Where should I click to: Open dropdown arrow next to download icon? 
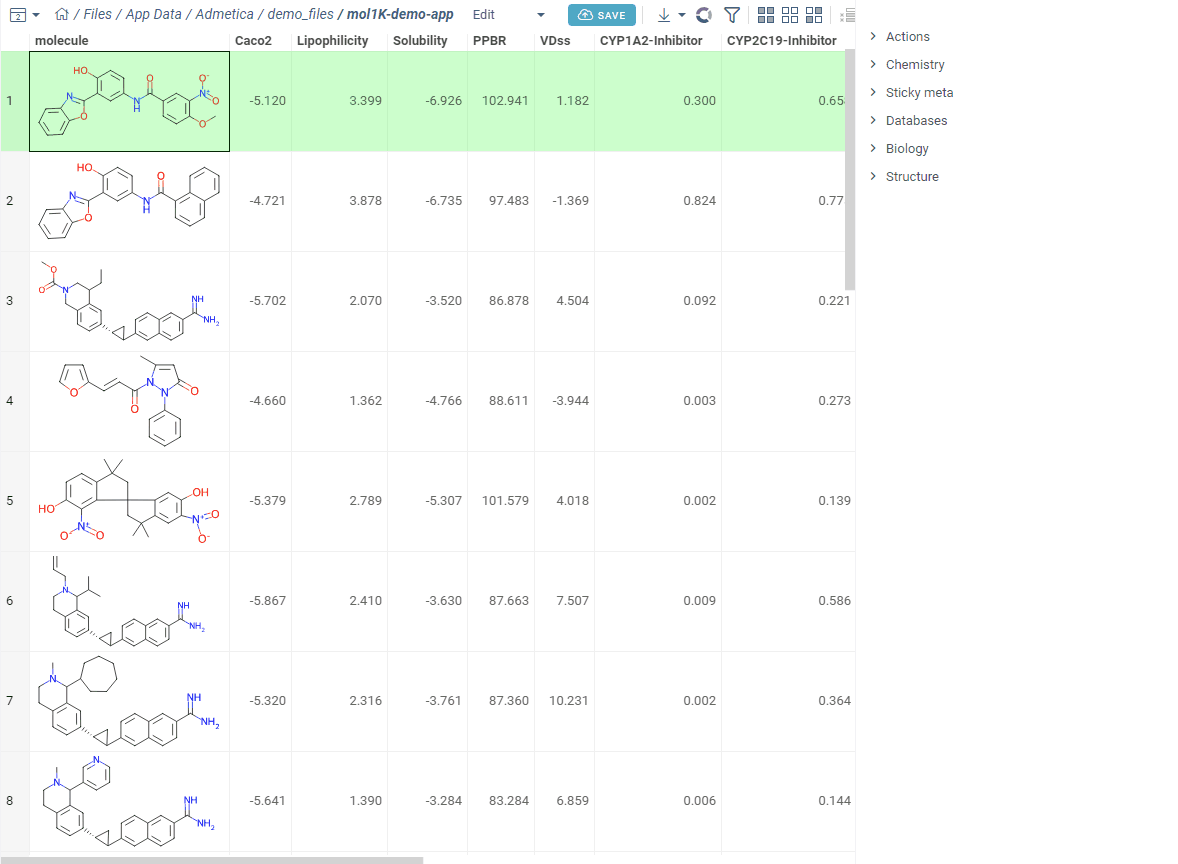[x=682, y=15]
